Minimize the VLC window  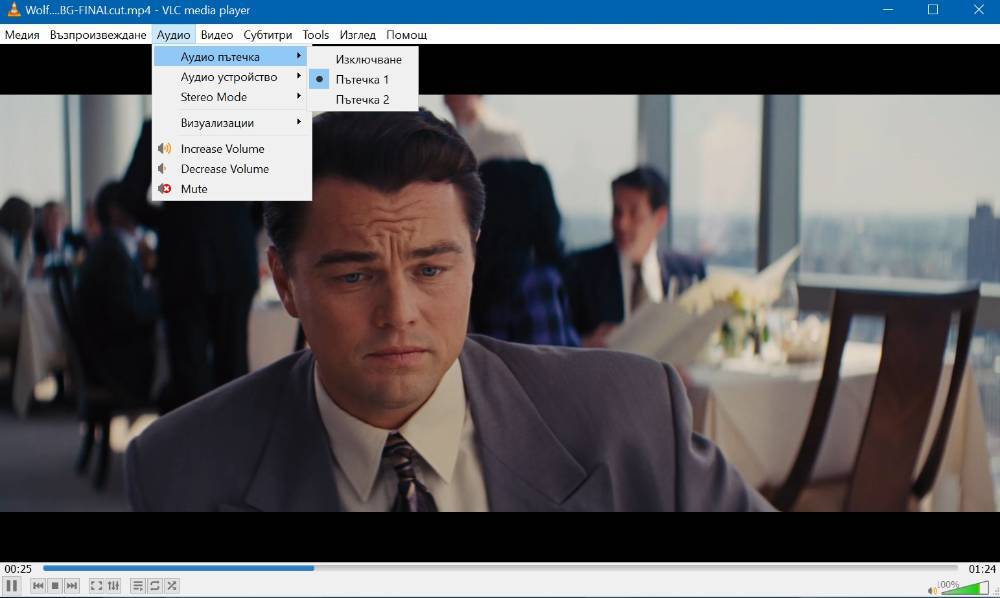click(x=887, y=10)
